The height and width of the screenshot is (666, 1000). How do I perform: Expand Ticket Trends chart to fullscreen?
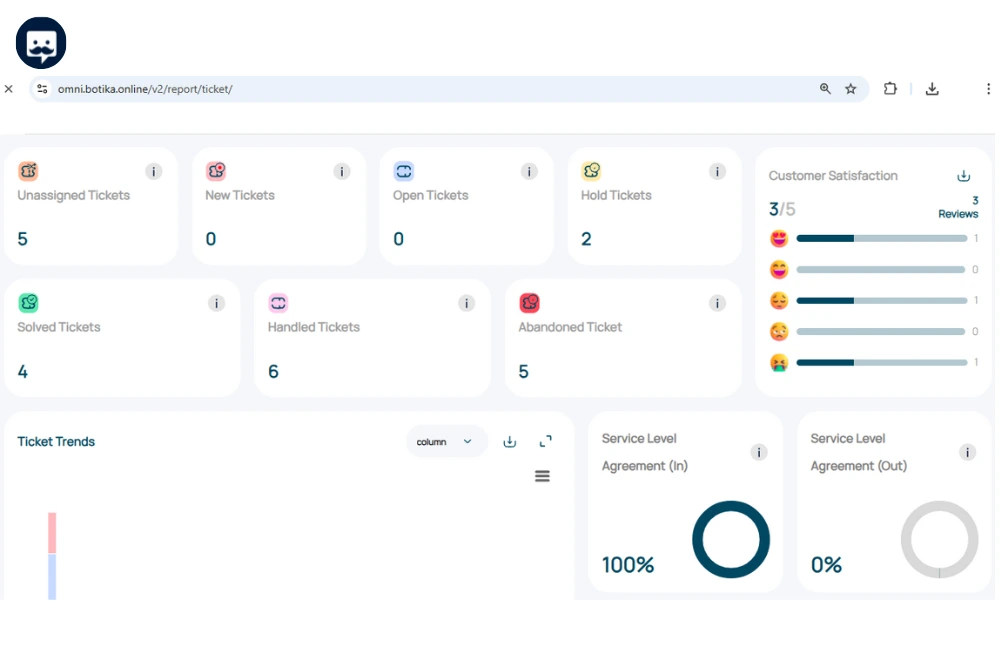pos(546,442)
